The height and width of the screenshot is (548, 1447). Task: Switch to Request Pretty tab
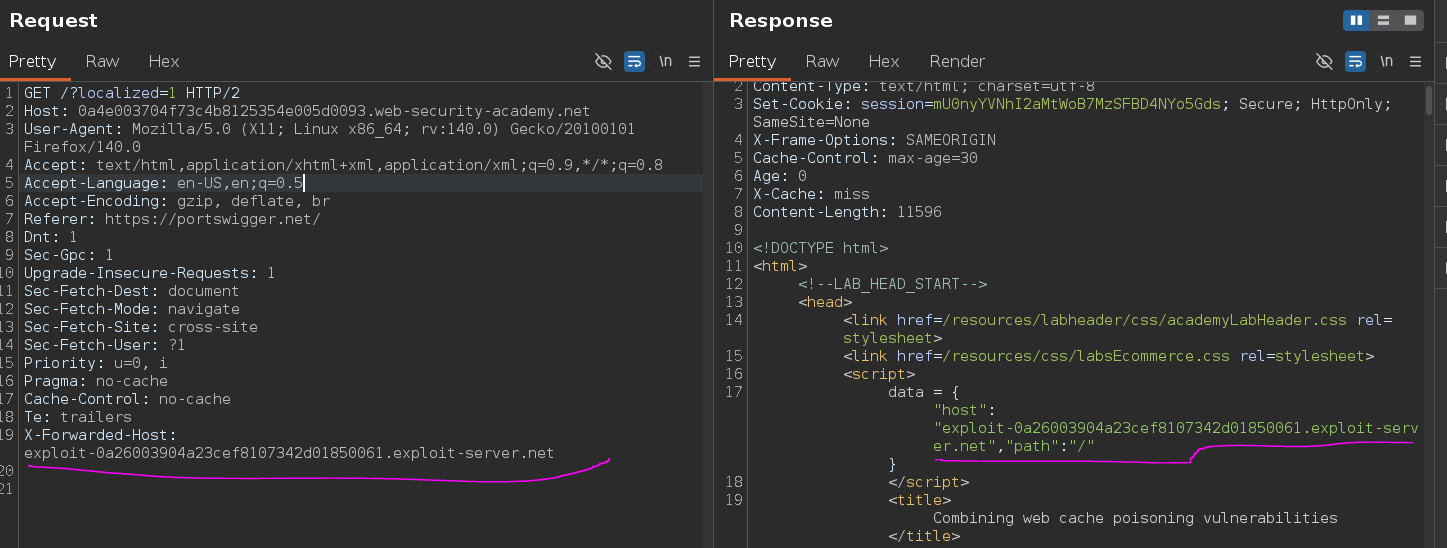[32, 61]
